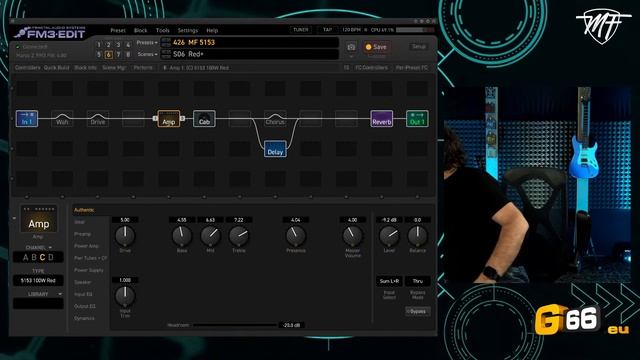The height and width of the screenshot is (360, 640).
Task: Click preset name field 426 MF 5153
Action: click(250, 42)
